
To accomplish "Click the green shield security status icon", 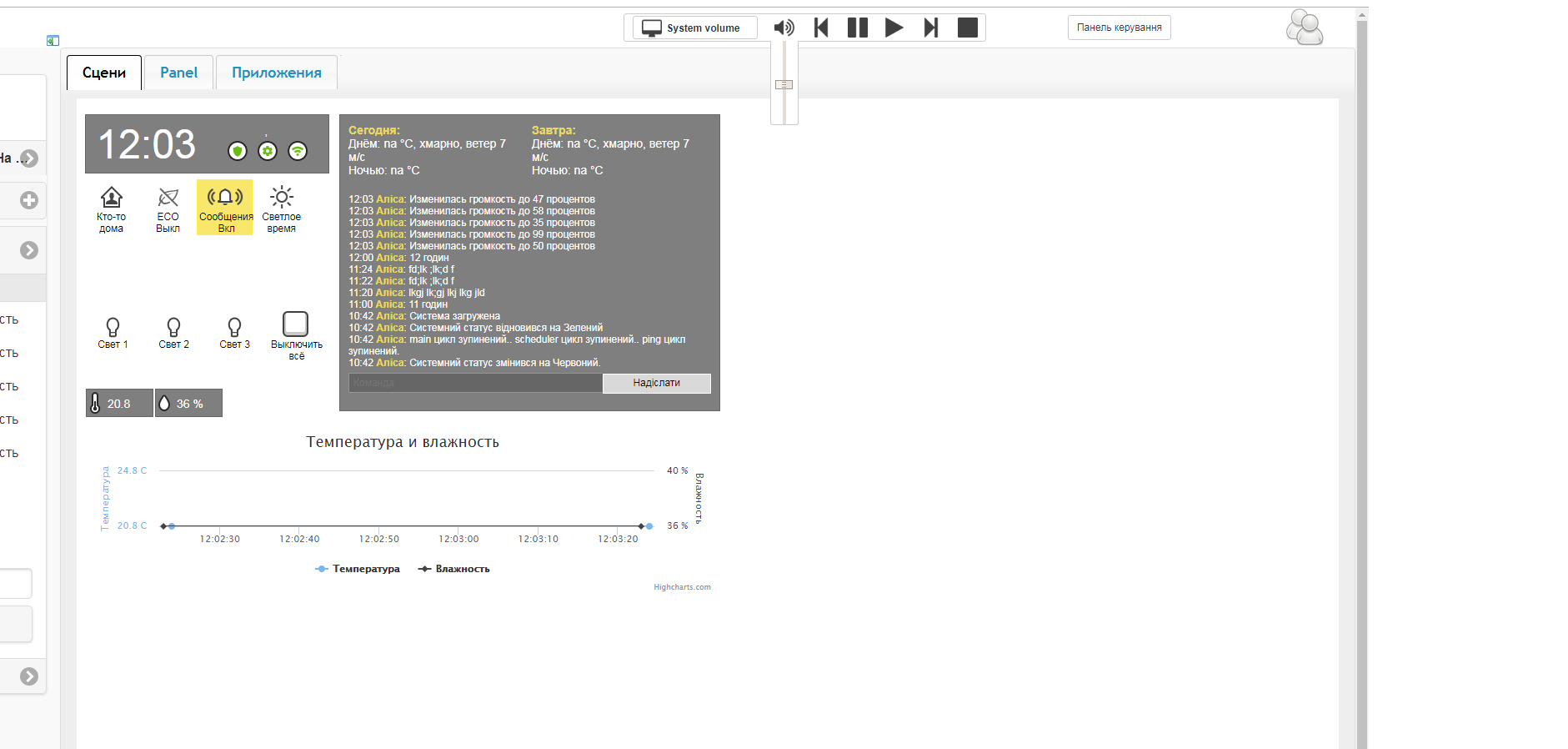I will click(238, 151).
